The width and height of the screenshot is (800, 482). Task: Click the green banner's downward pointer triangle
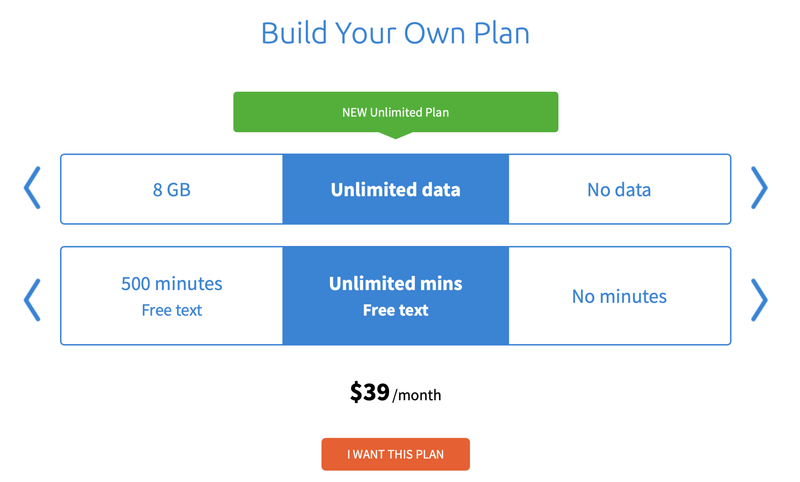tap(396, 134)
